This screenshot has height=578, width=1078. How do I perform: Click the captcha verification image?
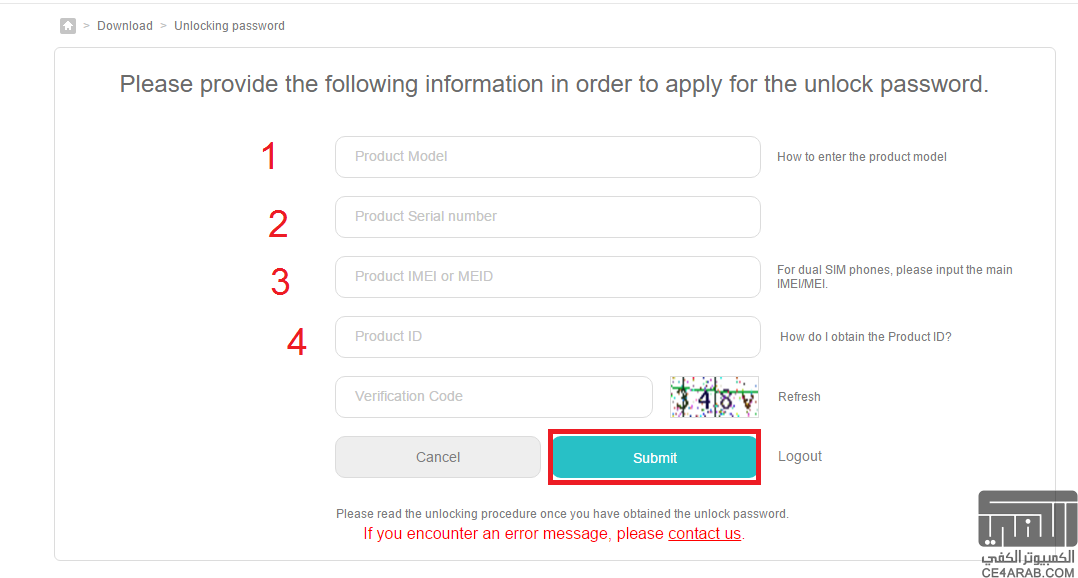tap(714, 397)
